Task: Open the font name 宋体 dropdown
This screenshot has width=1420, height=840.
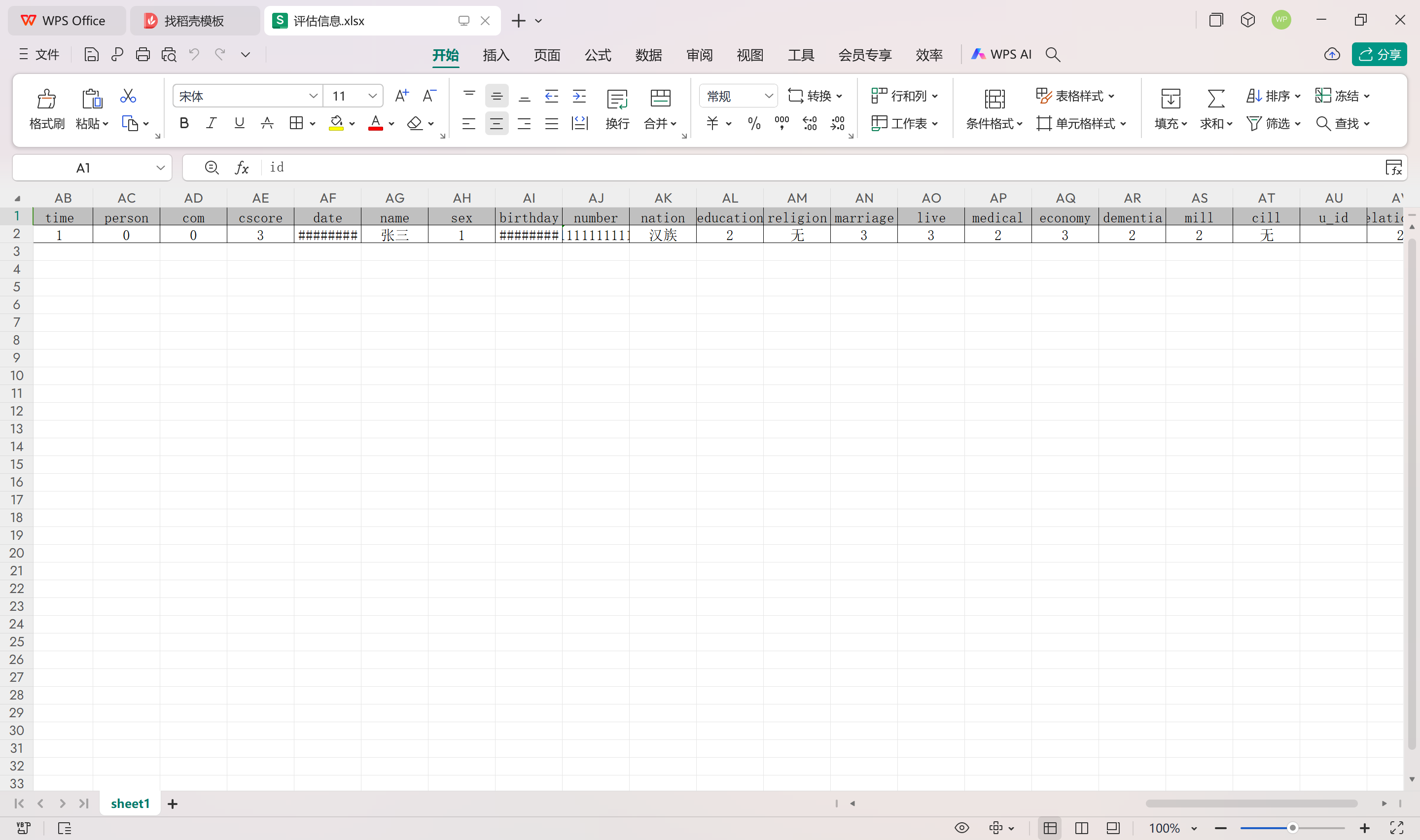Action: click(313, 96)
